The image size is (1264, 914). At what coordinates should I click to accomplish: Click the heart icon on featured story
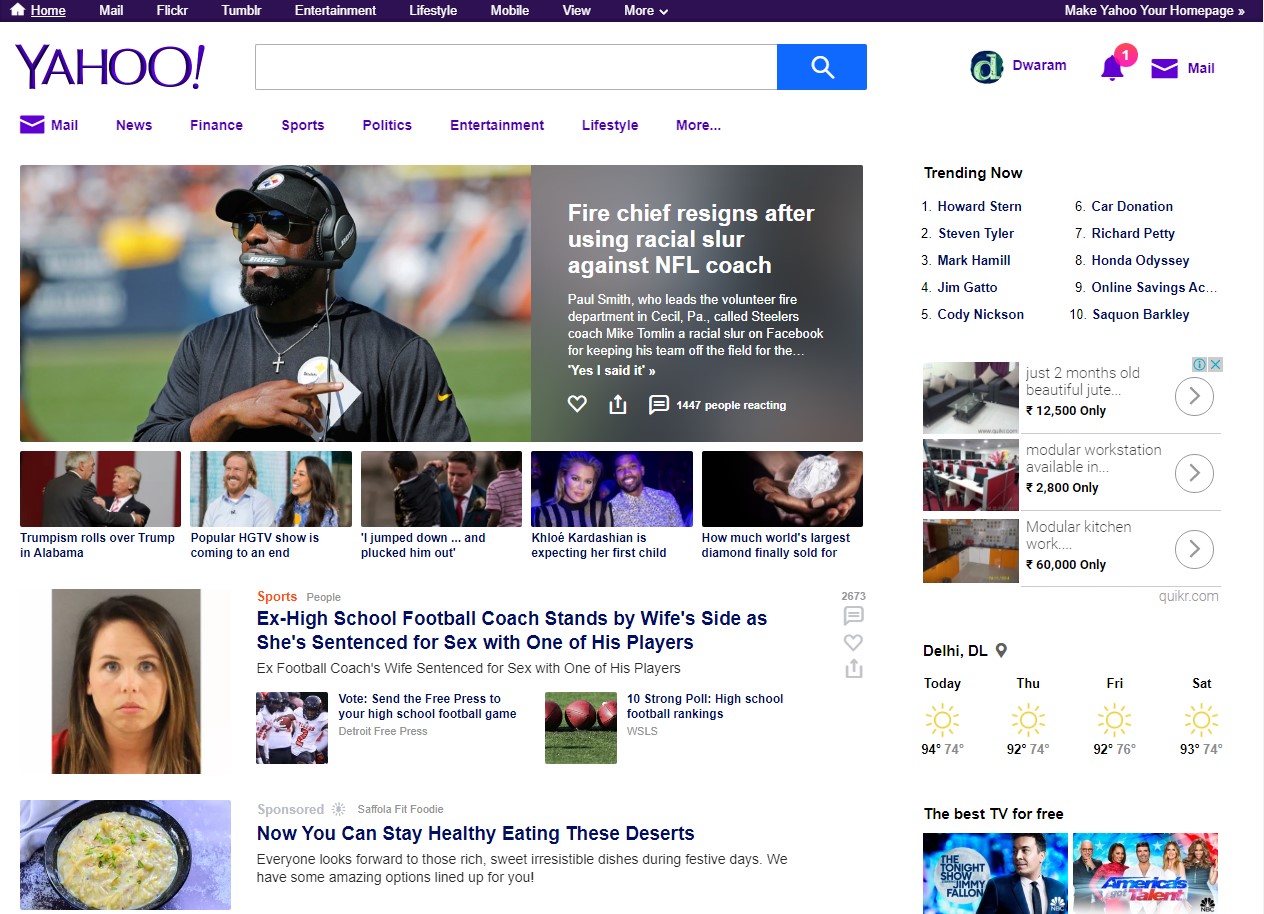click(x=577, y=404)
